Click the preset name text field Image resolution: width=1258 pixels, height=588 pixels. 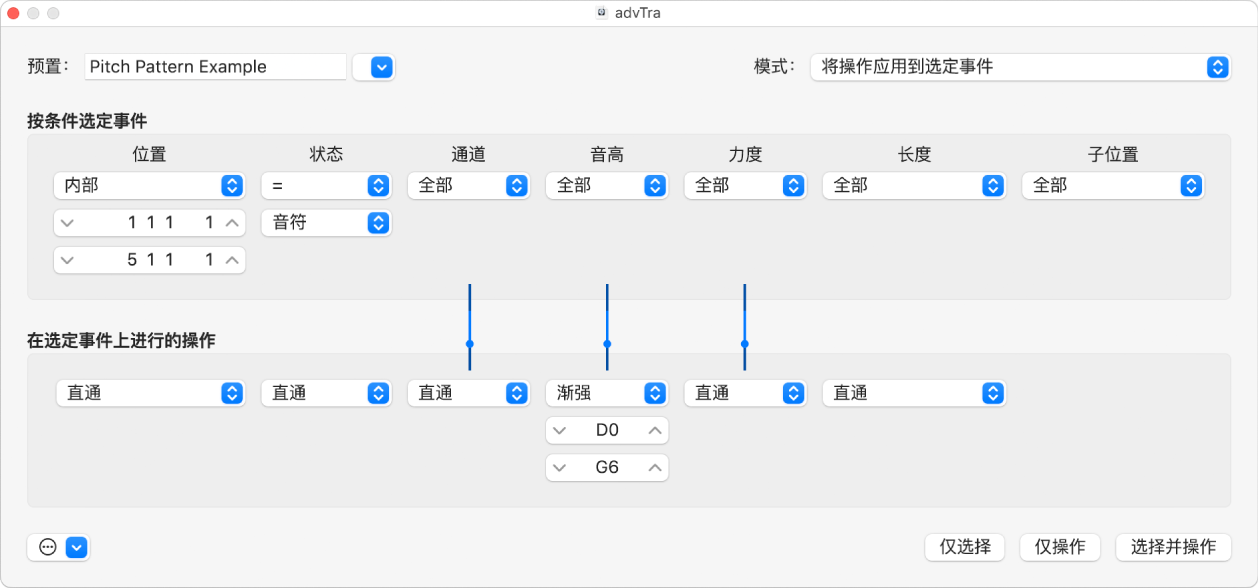point(215,67)
